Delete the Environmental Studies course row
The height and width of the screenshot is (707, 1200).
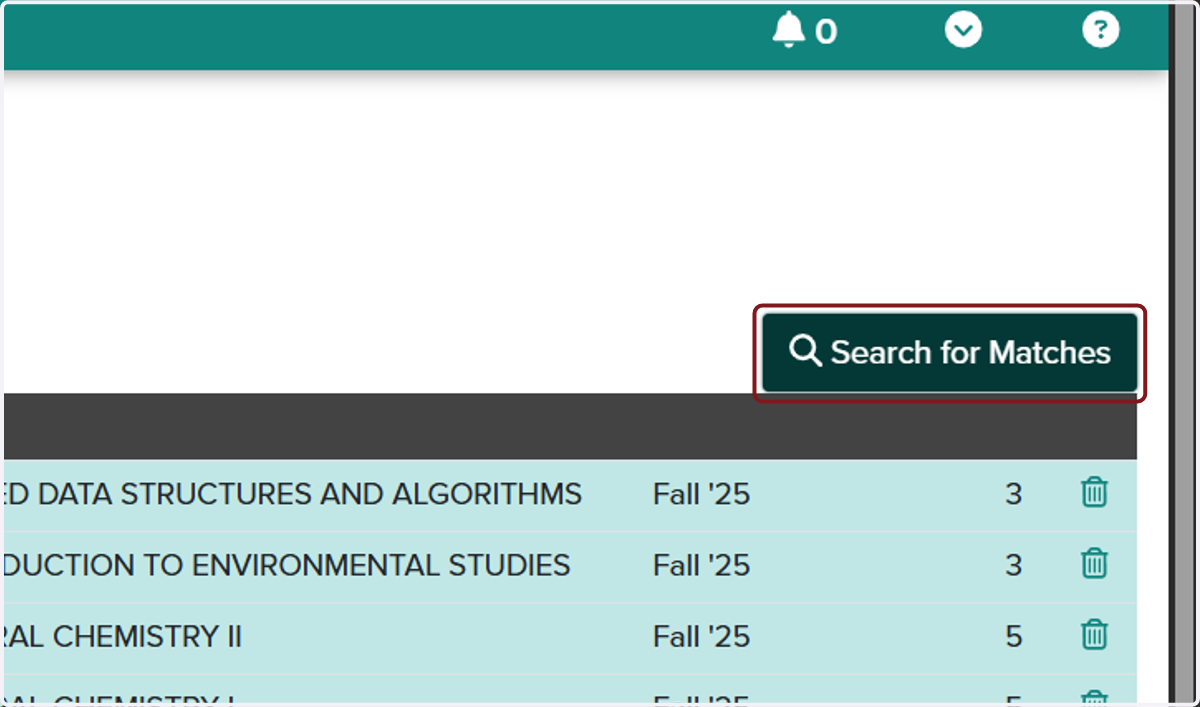tap(1095, 564)
